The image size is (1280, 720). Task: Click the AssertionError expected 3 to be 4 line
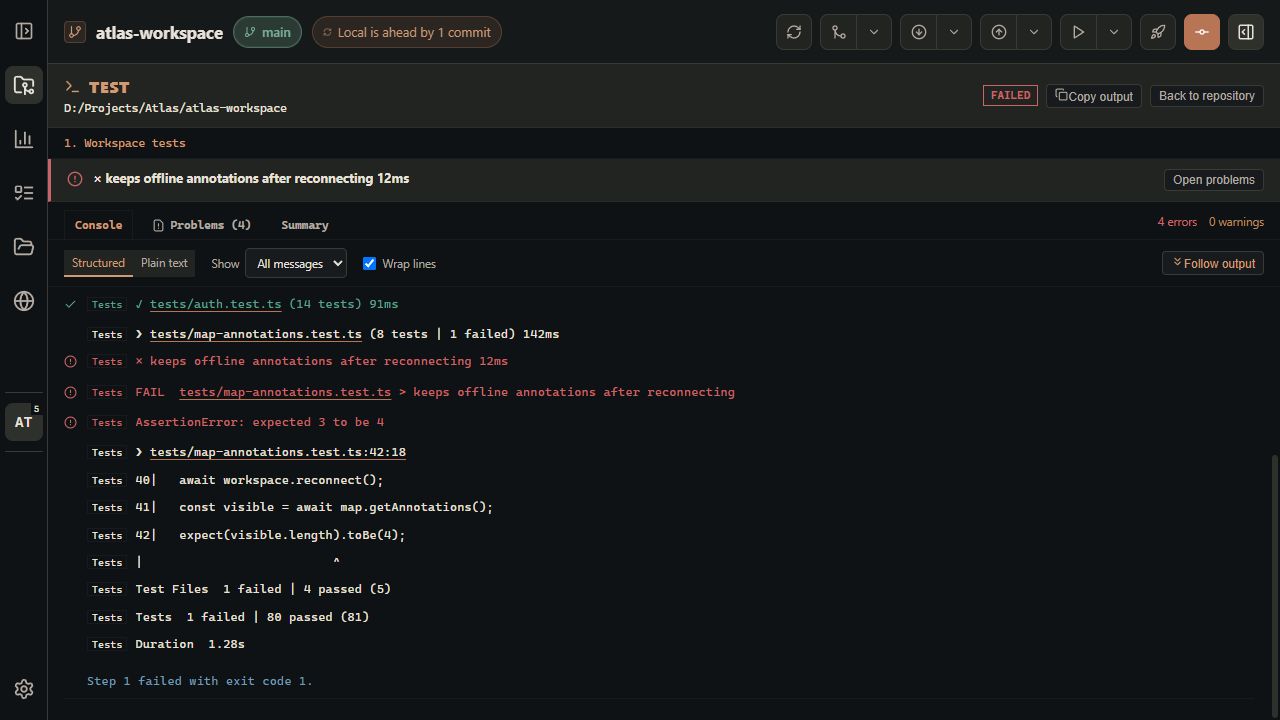point(259,422)
